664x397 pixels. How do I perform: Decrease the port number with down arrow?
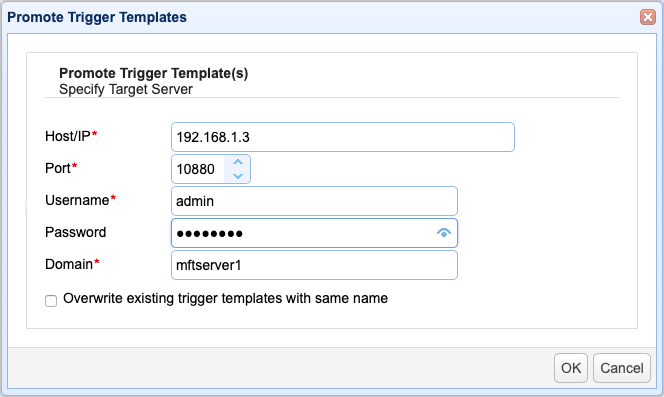click(238, 176)
